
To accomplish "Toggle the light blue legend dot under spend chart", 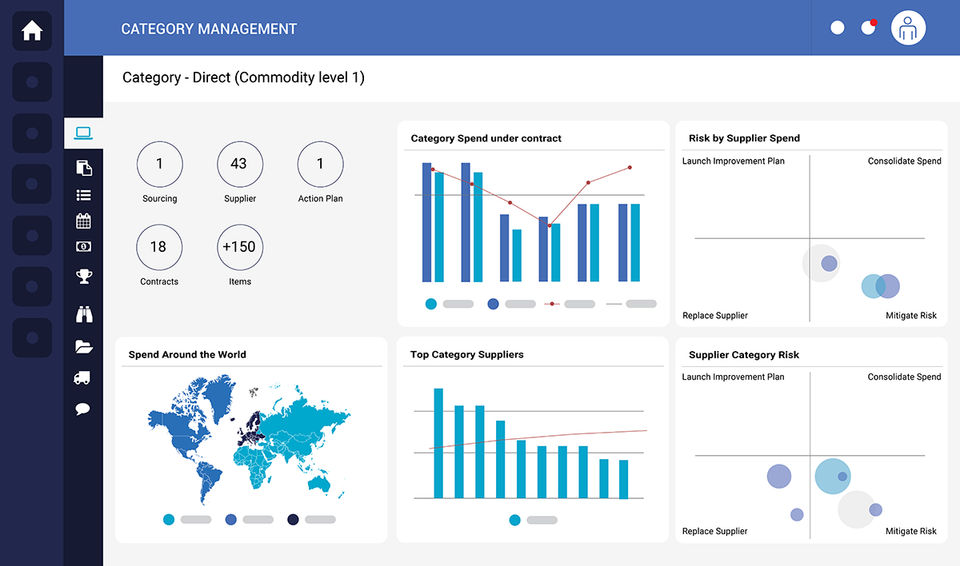I will point(431,304).
